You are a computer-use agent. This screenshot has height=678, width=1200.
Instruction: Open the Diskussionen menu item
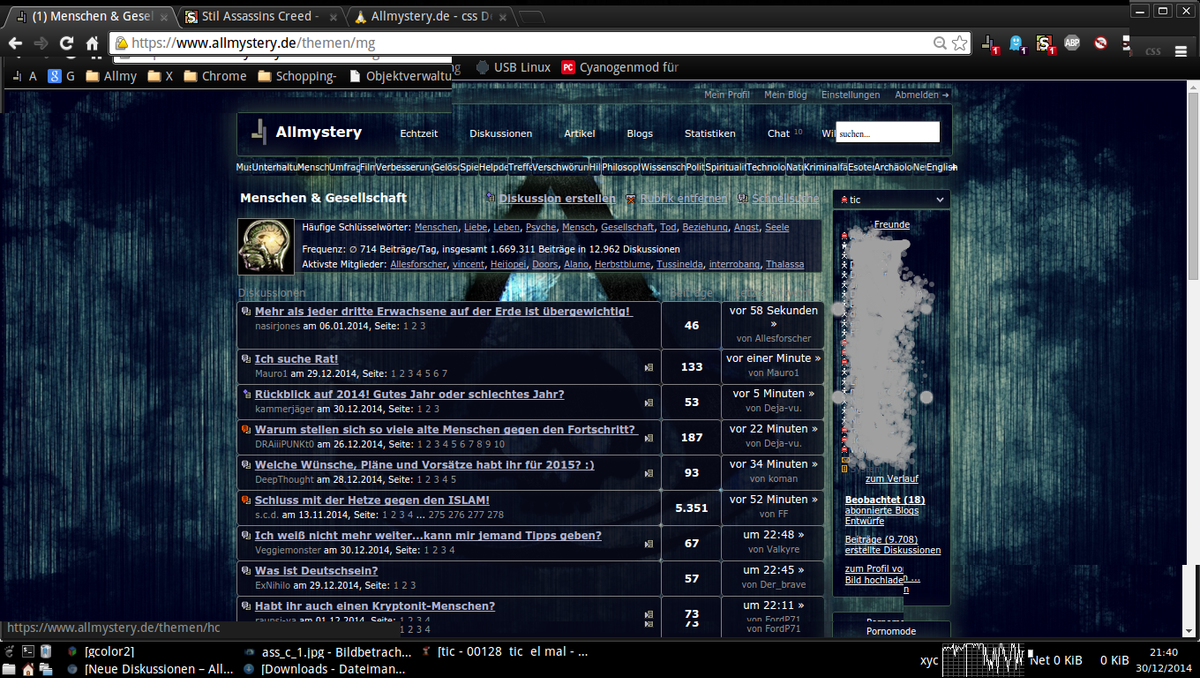[501, 133]
